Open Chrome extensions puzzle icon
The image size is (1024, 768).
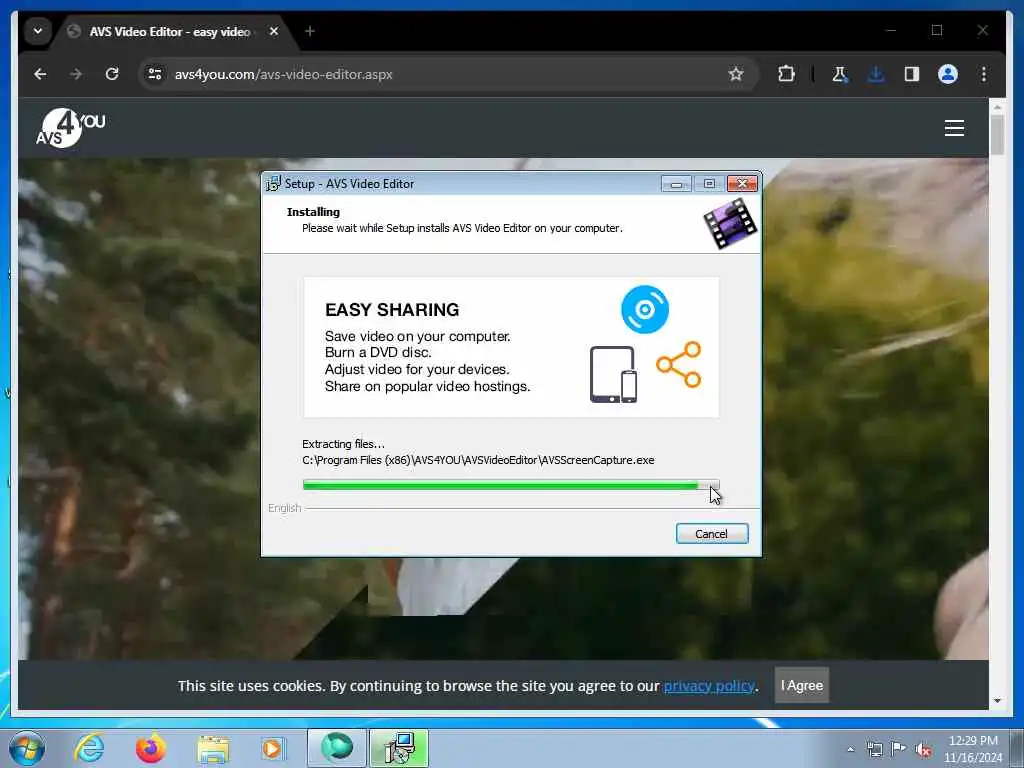pyautogui.click(x=786, y=74)
